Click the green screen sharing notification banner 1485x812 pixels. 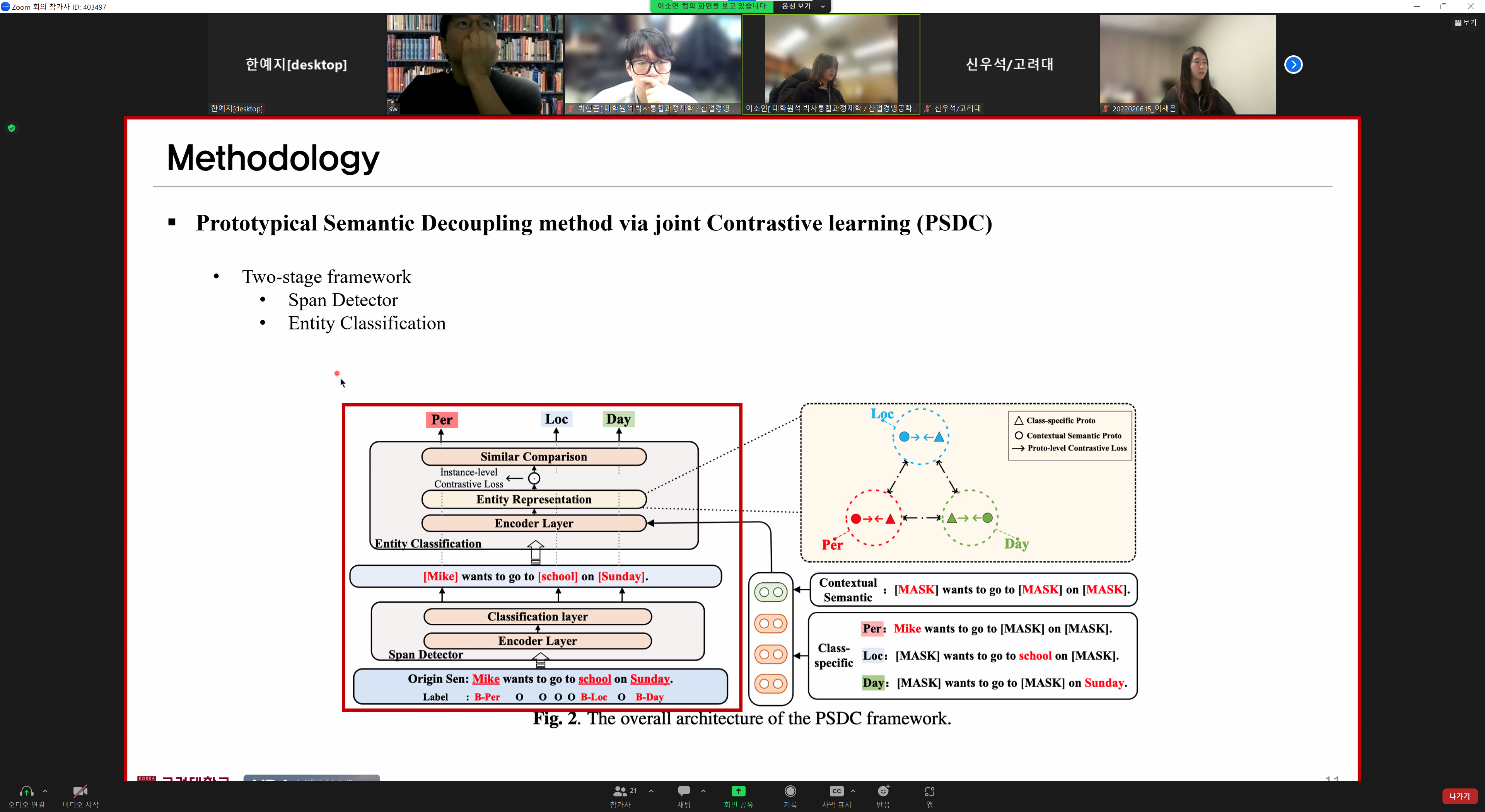(x=712, y=6)
